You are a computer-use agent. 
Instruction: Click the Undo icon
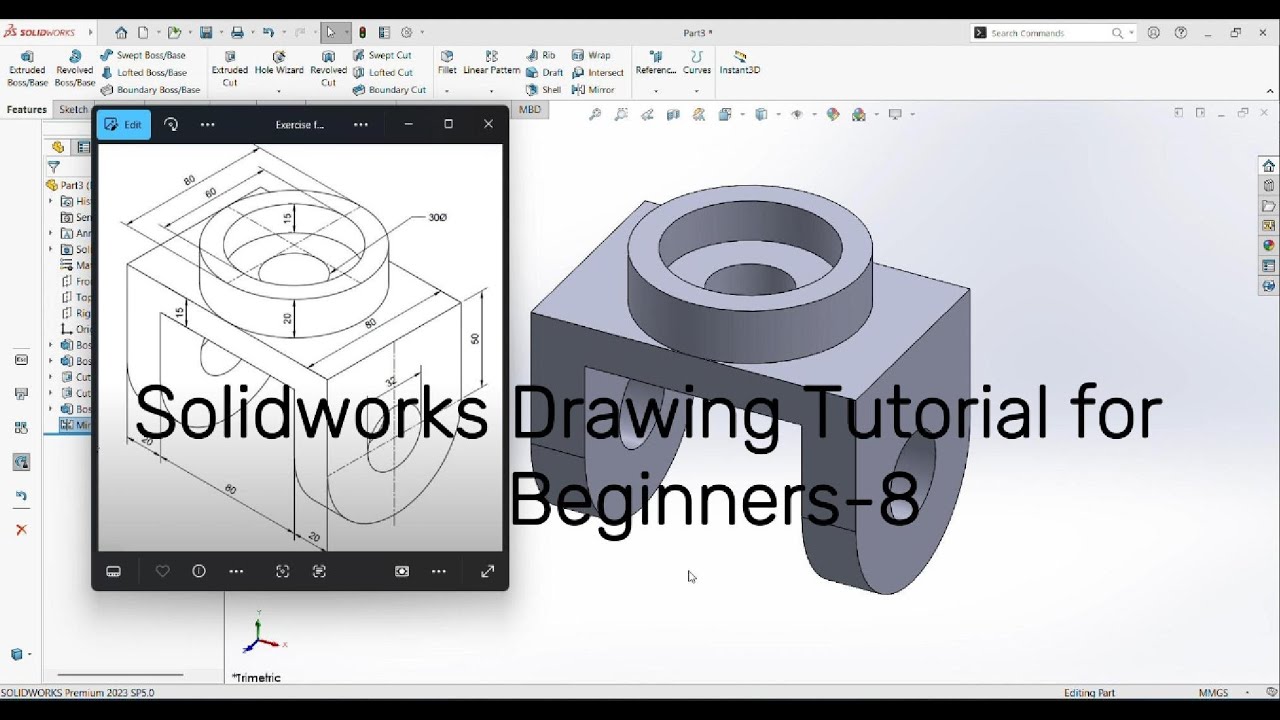[268, 32]
